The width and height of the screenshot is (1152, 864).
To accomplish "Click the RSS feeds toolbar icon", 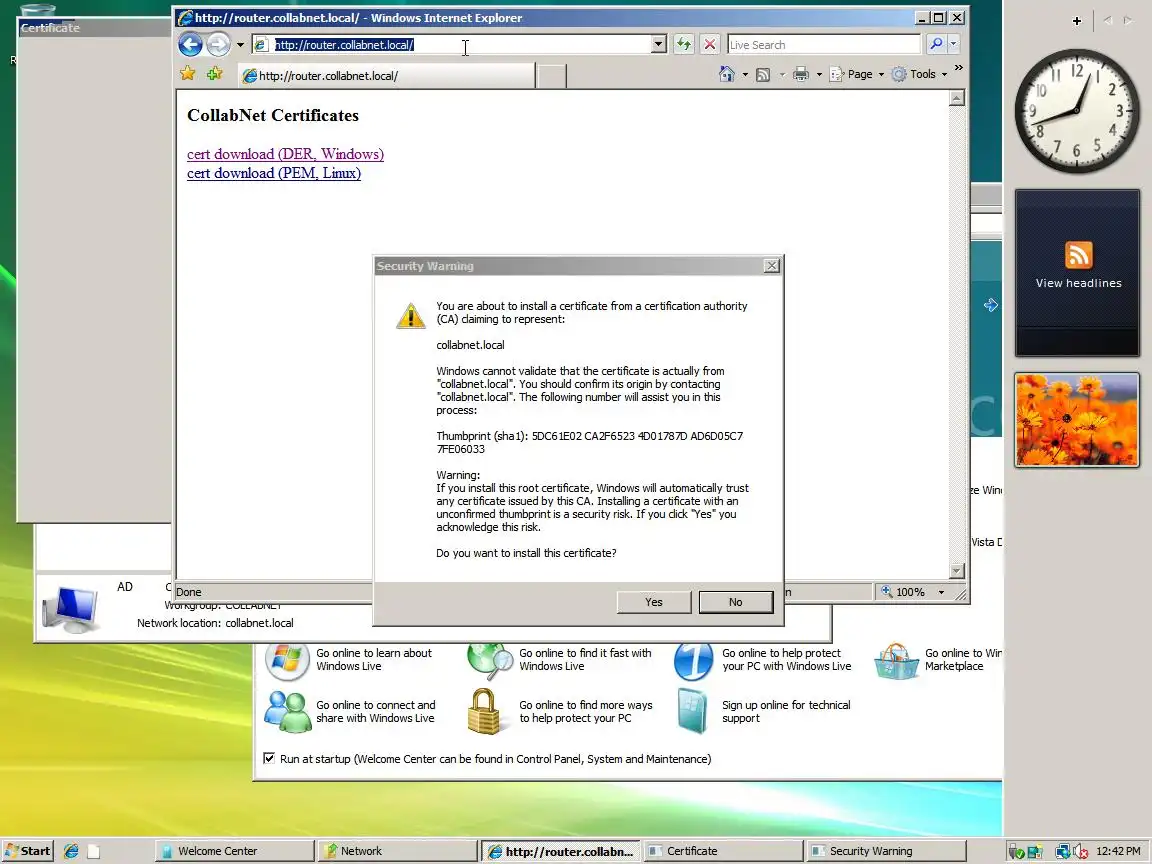I will tap(763, 74).
